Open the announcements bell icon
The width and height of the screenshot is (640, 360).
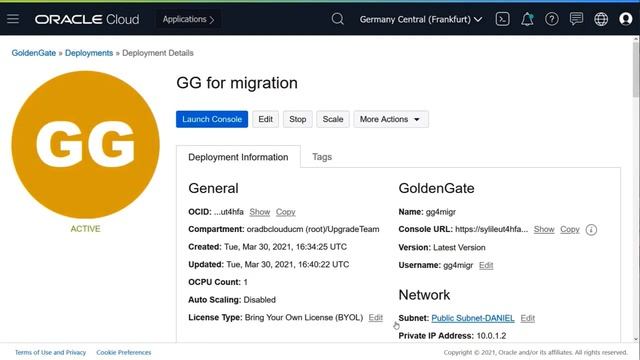coord(527,19)
